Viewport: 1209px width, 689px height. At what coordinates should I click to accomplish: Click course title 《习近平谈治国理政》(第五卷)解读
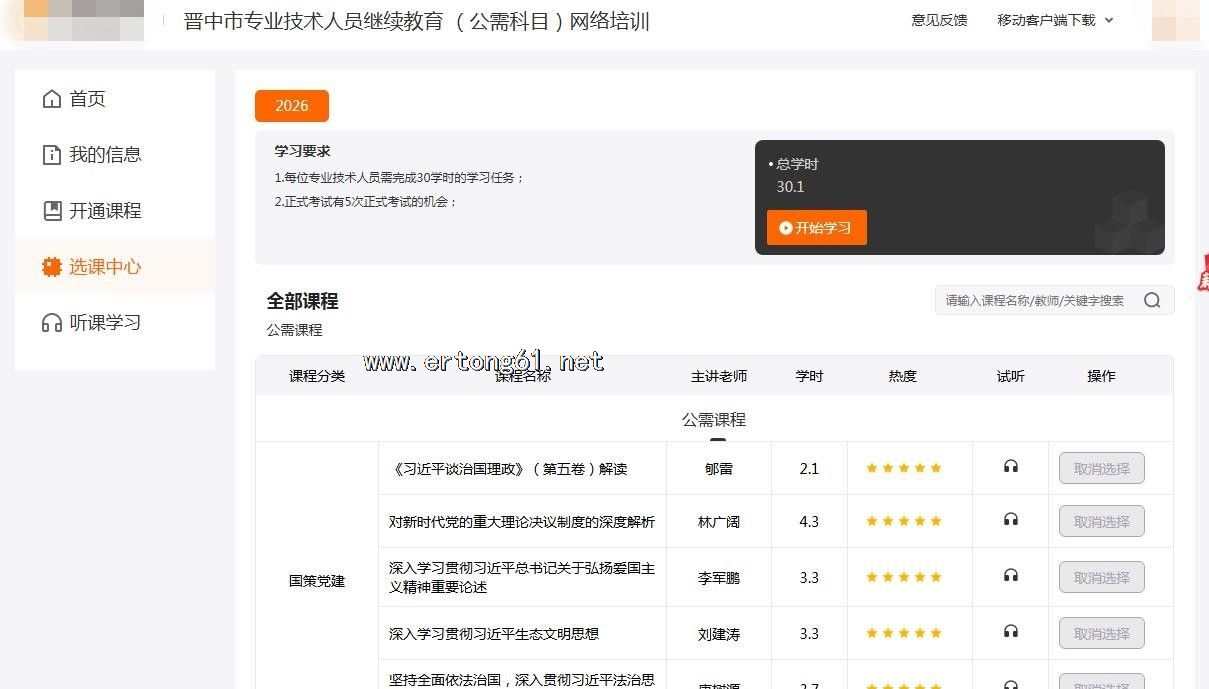508,469
